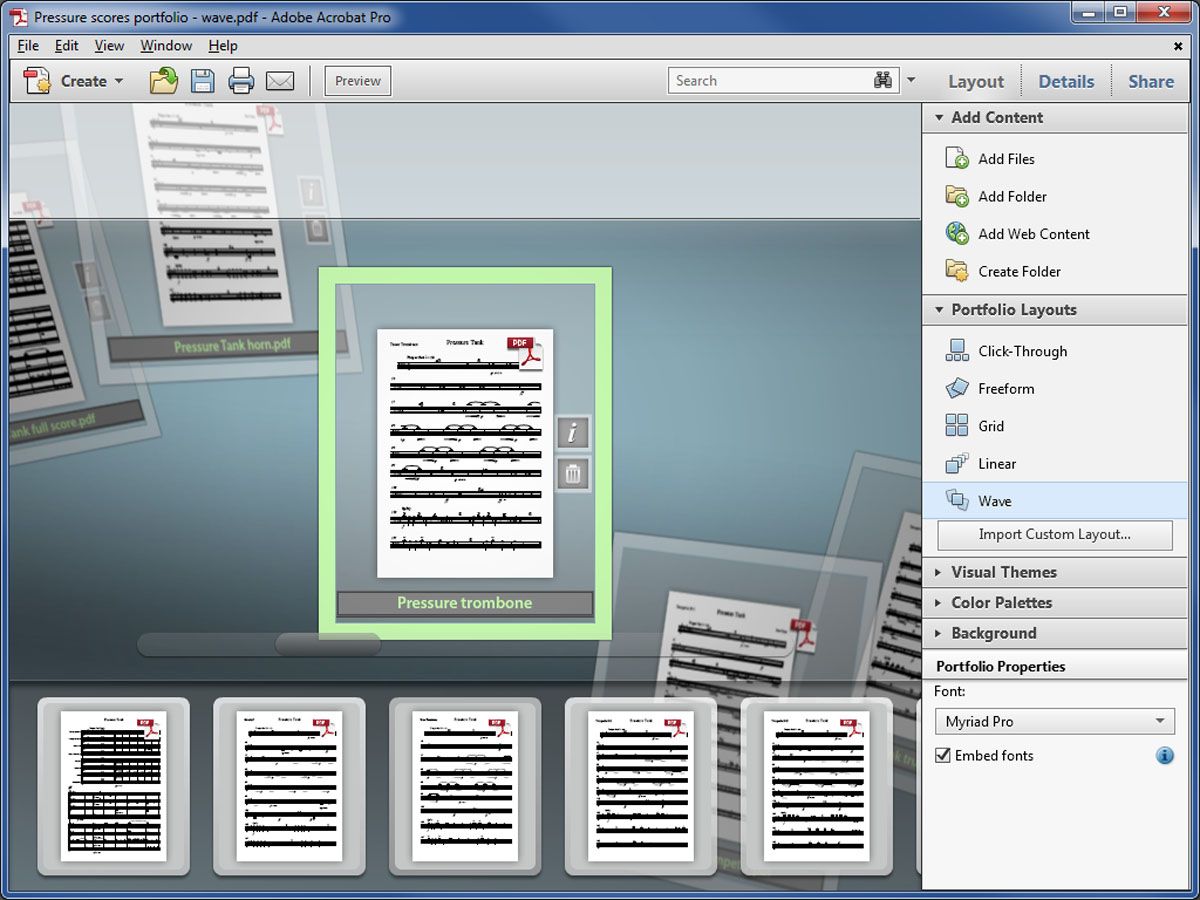This screenshot has width=1200, height=900.
Task: Close the document with menu-bar X
Action: point(1178,46)
